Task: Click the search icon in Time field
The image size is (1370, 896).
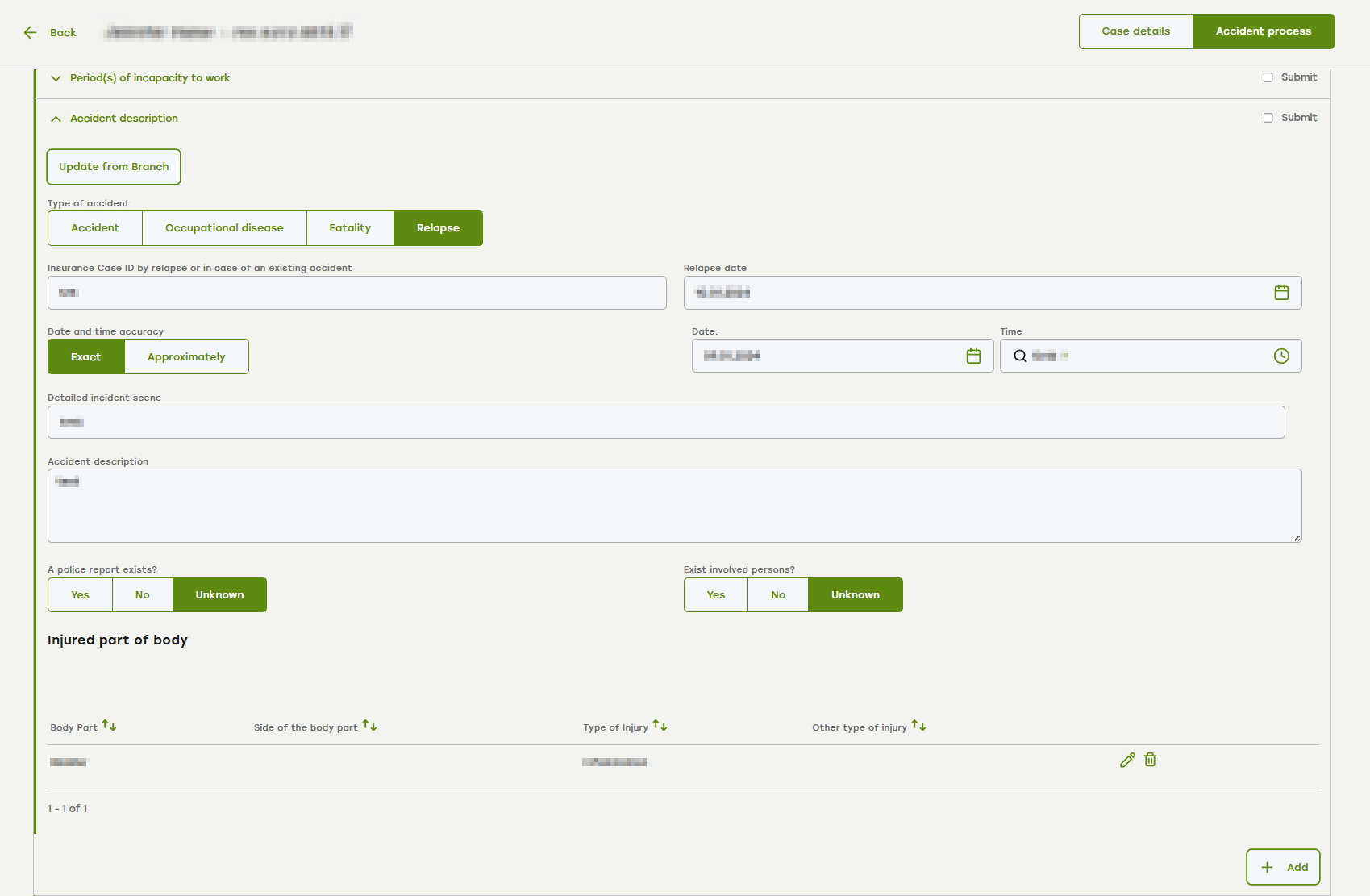Action: click(1020, 356)
